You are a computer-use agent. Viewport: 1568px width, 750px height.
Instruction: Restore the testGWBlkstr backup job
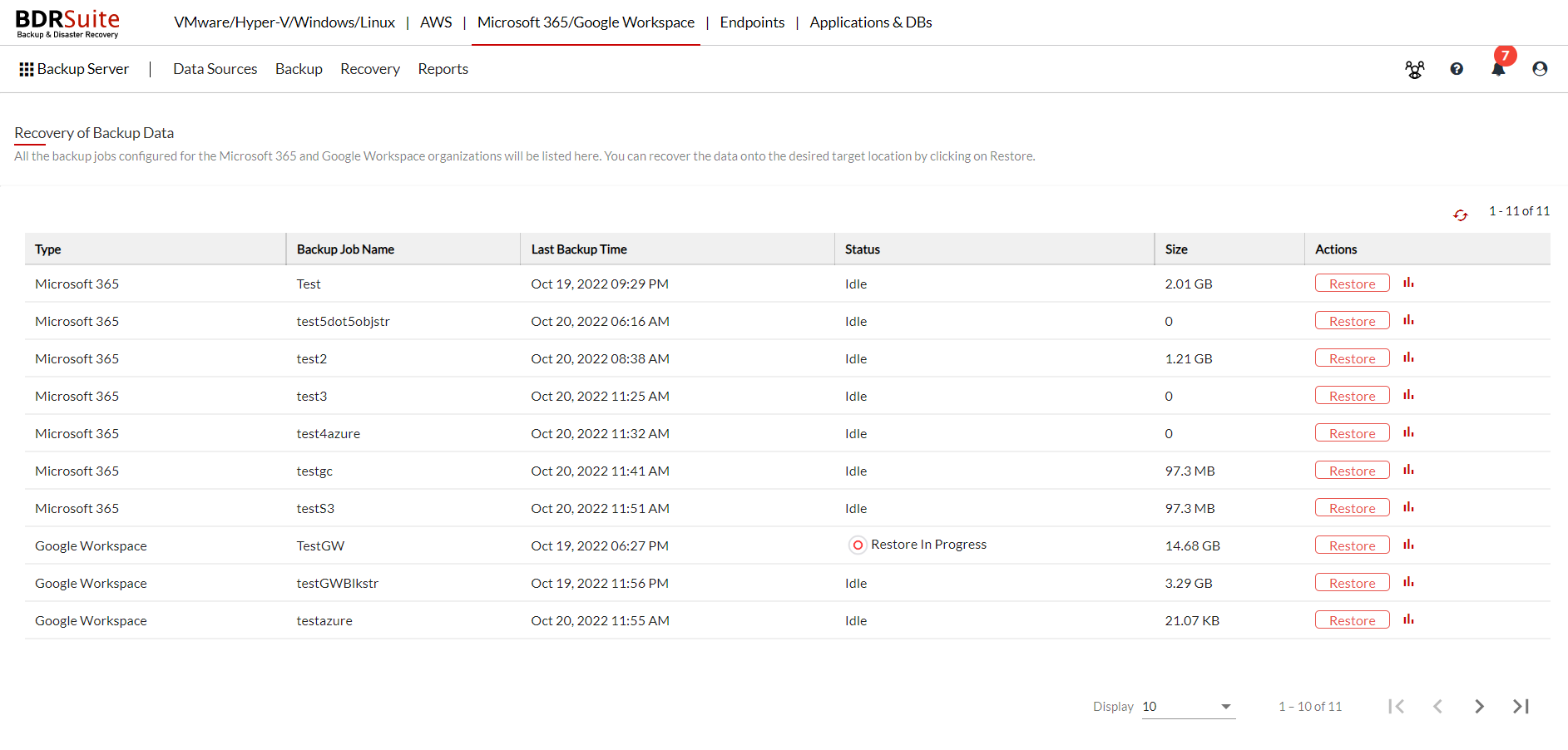(x=1352, y=583)
